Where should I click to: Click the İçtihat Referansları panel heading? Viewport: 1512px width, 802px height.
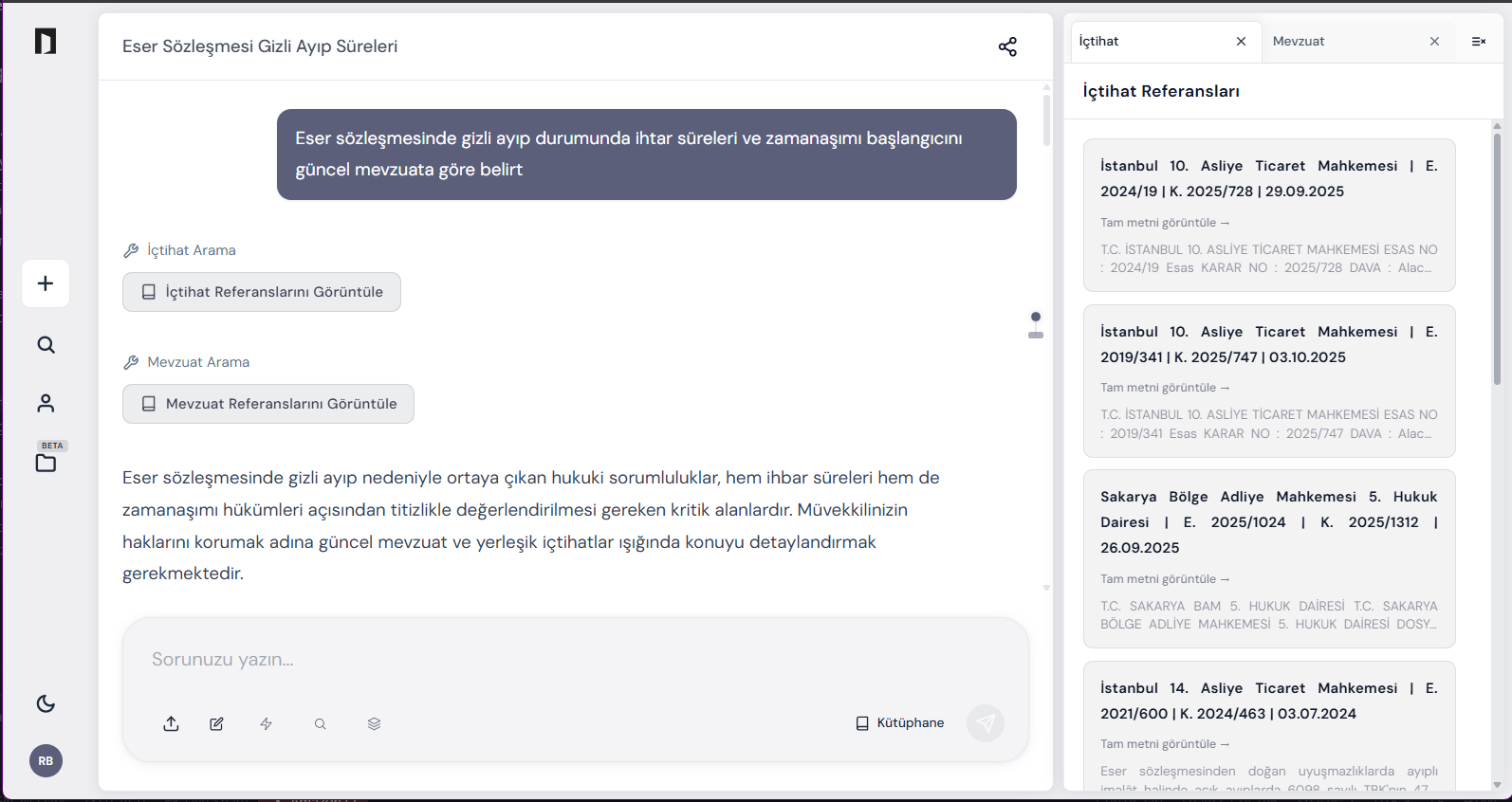tap(1161, 91)
